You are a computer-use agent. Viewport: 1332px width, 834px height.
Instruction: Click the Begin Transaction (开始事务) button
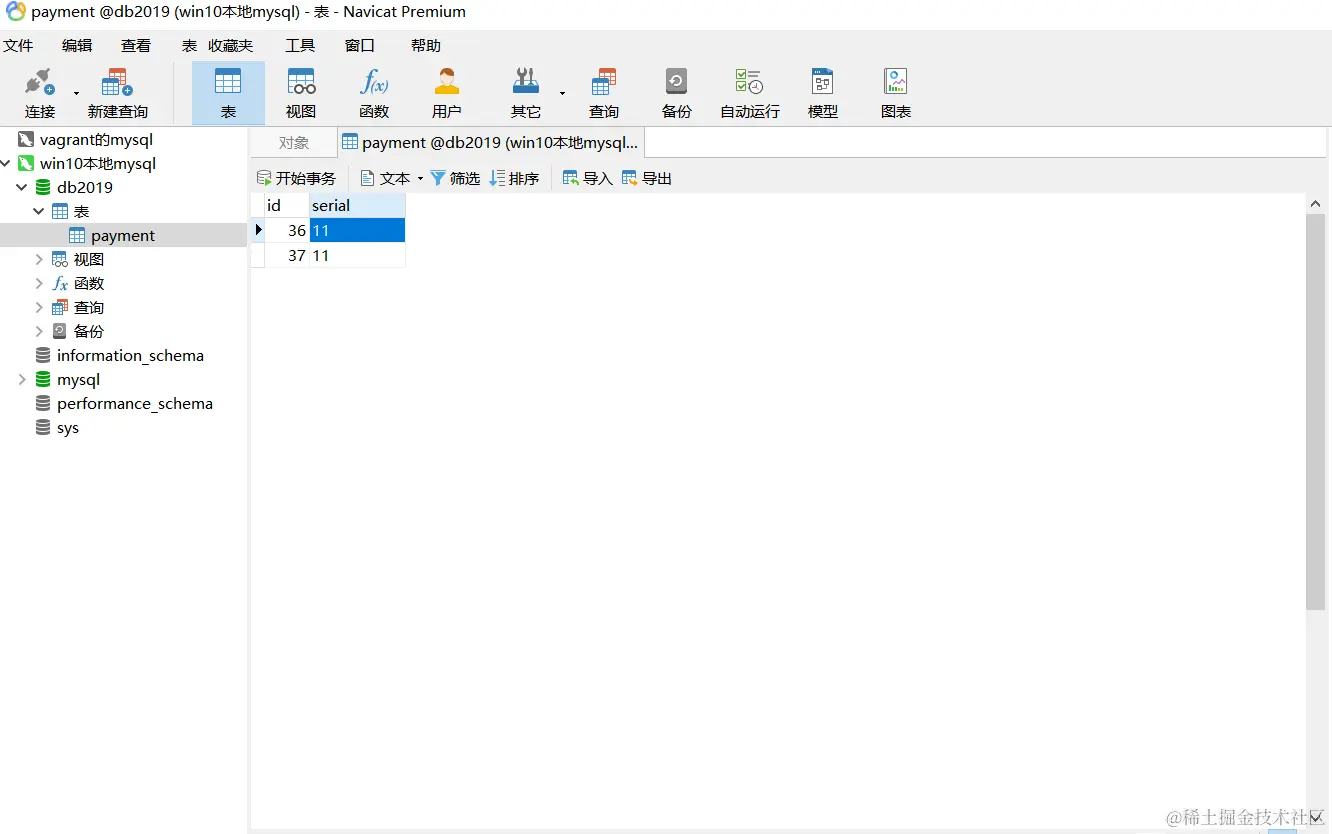pos(296,178)
